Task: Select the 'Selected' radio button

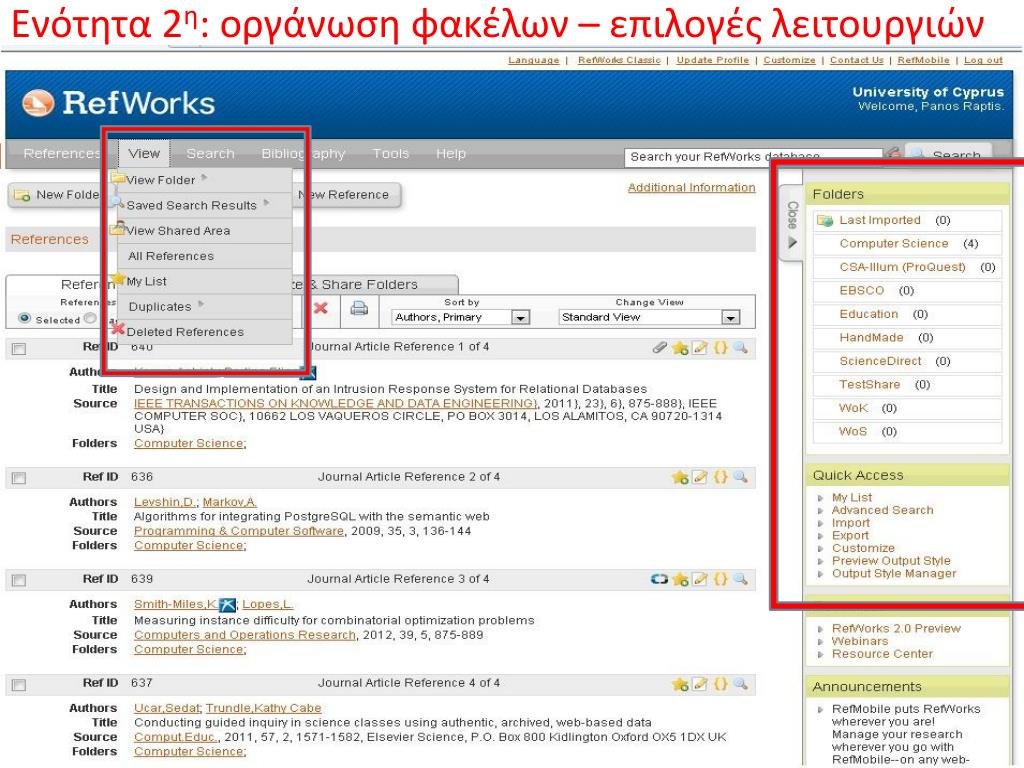Action: (25, 319)
